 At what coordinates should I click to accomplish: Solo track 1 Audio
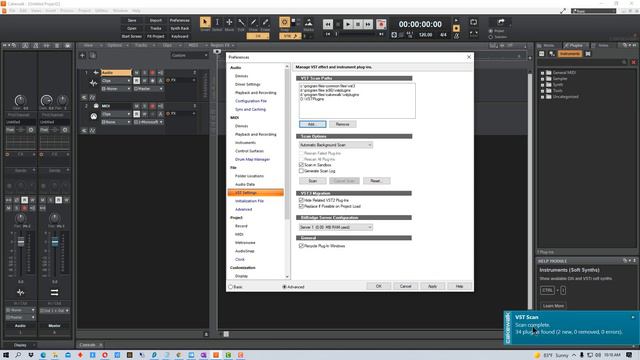144,73
